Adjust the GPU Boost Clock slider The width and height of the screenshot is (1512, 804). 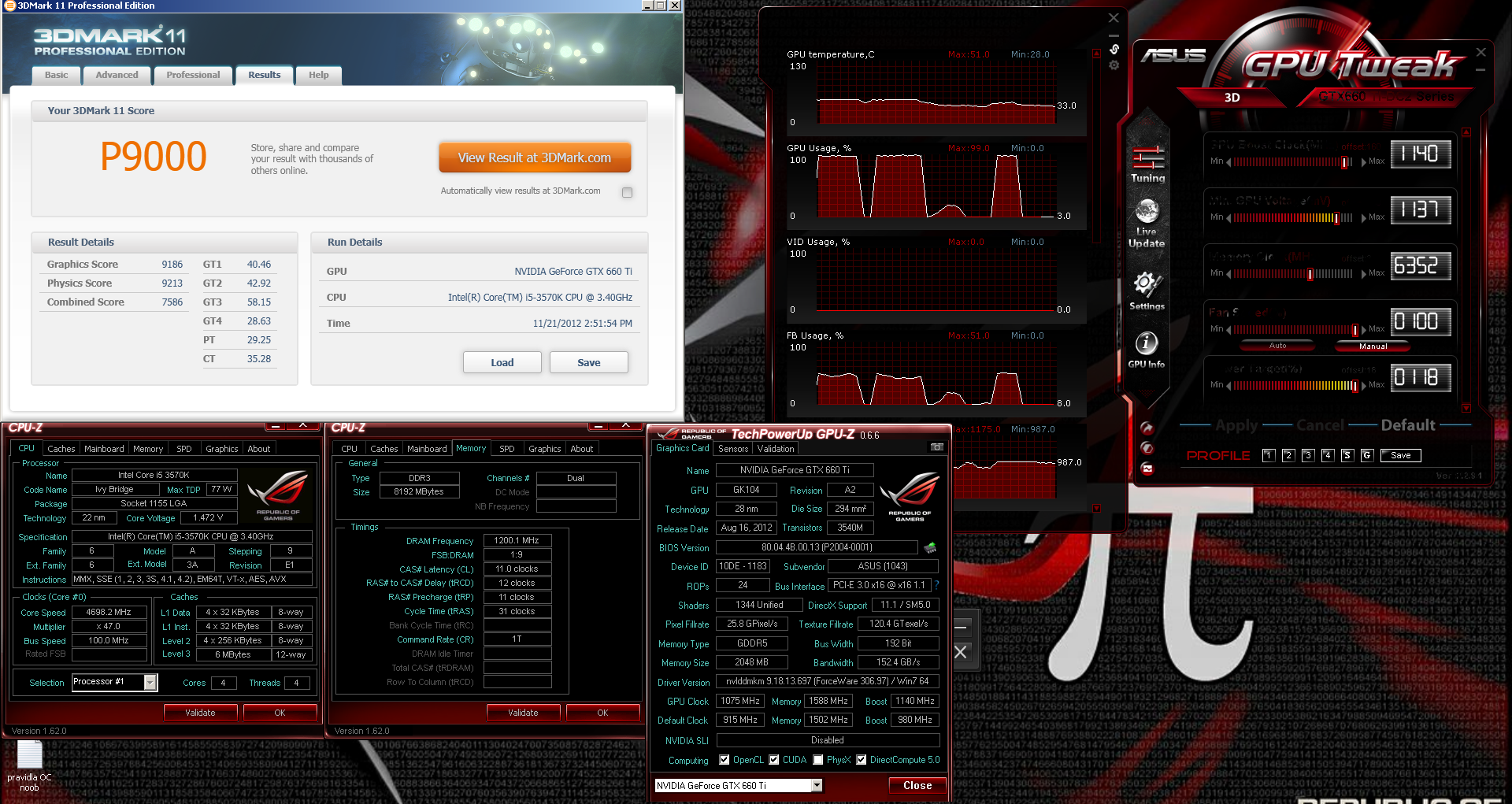click(1293, 162)
